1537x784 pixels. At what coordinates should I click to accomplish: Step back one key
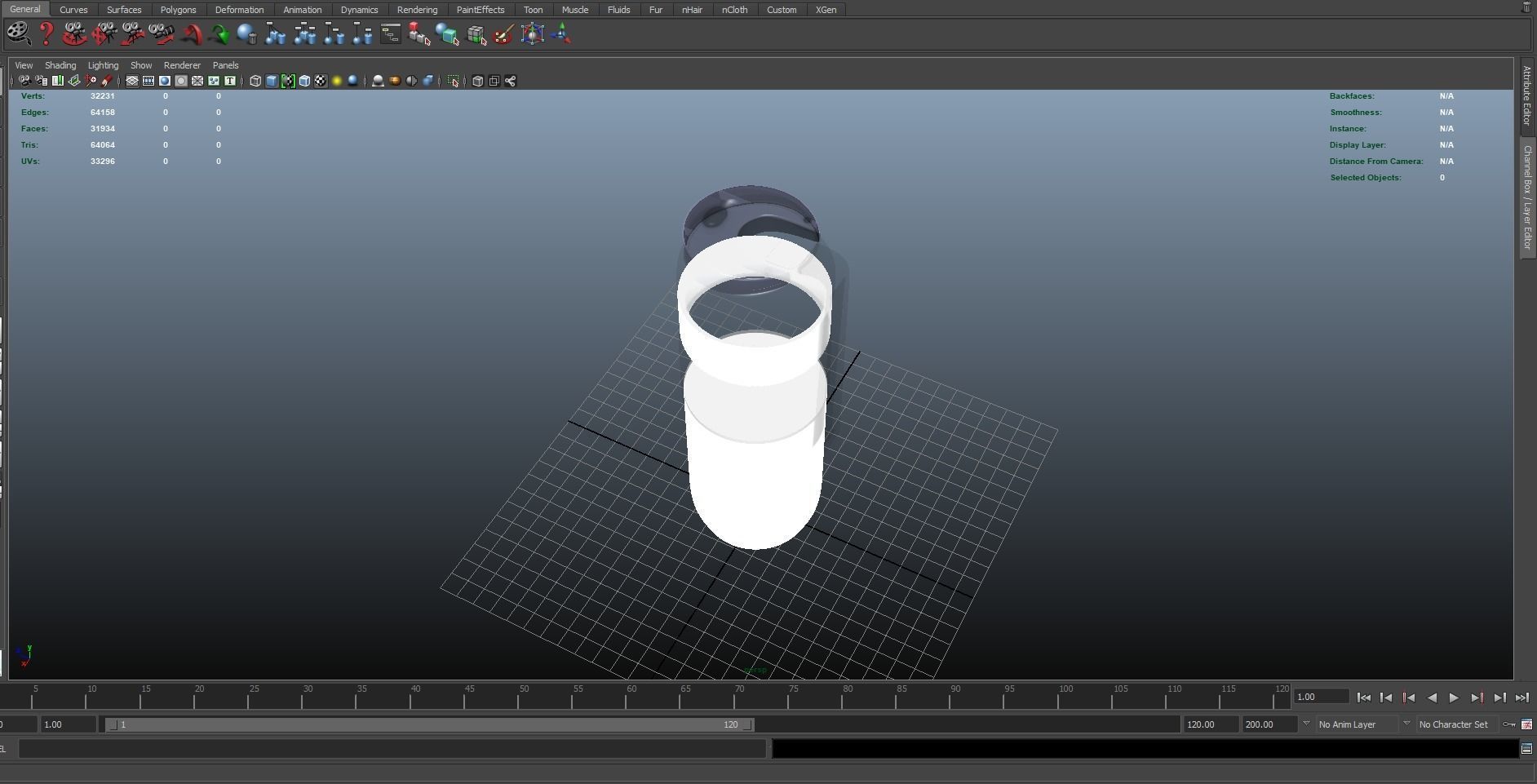(x=1409, y=698)
